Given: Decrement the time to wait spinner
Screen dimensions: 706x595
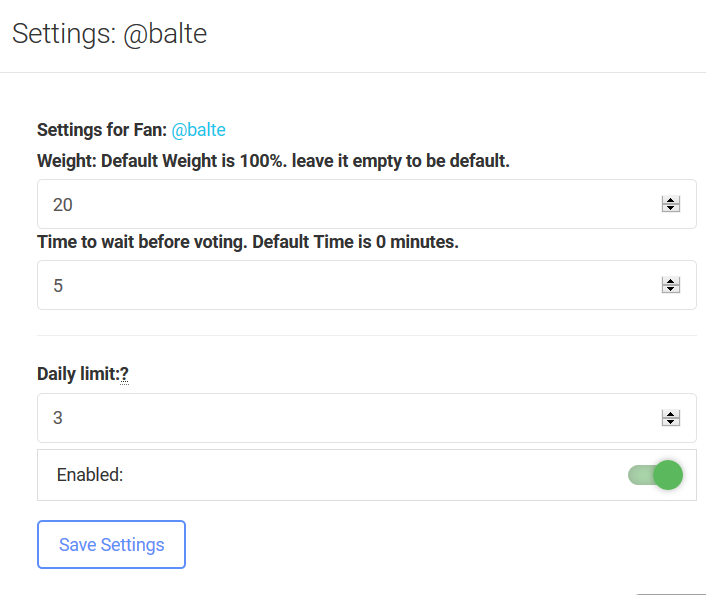Looking at the screenshot, I should coord(671,290).
